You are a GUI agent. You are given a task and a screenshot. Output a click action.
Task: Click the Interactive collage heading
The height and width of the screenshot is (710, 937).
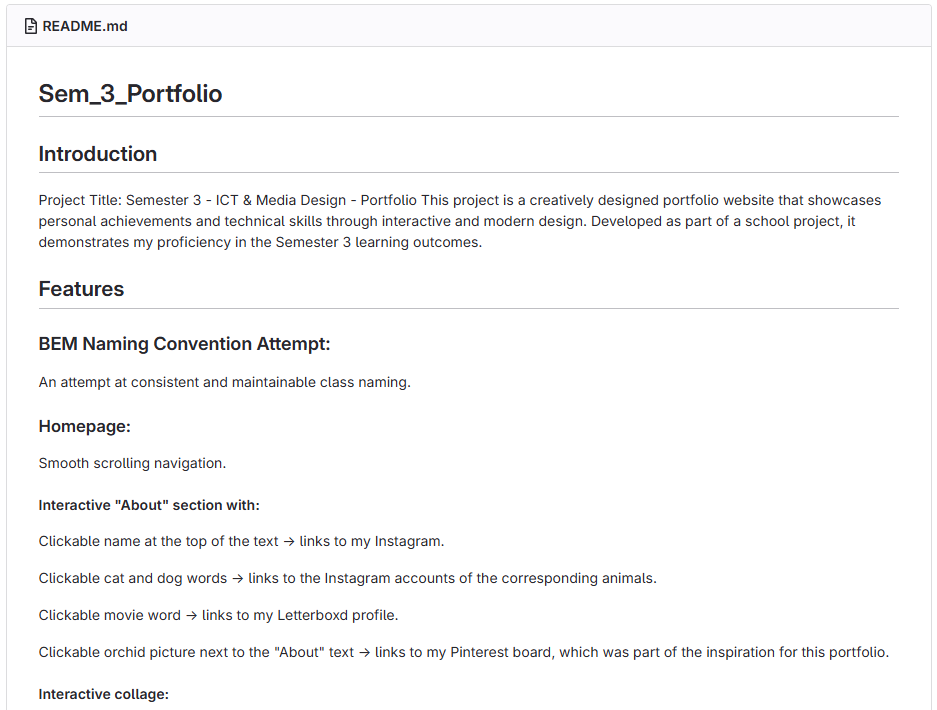104,694
